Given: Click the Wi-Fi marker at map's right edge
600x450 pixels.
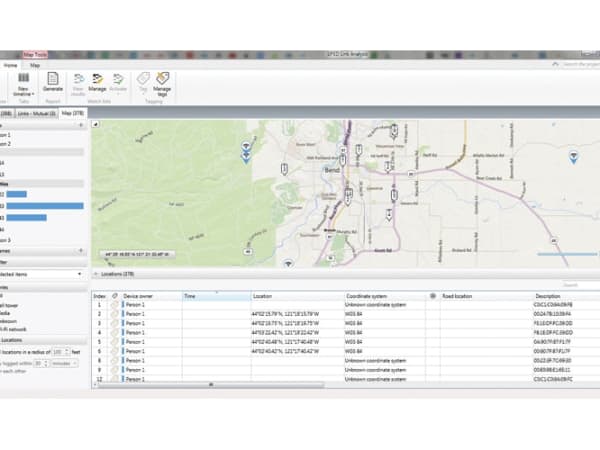Looking at the screenshot, I should pos(573,157).
